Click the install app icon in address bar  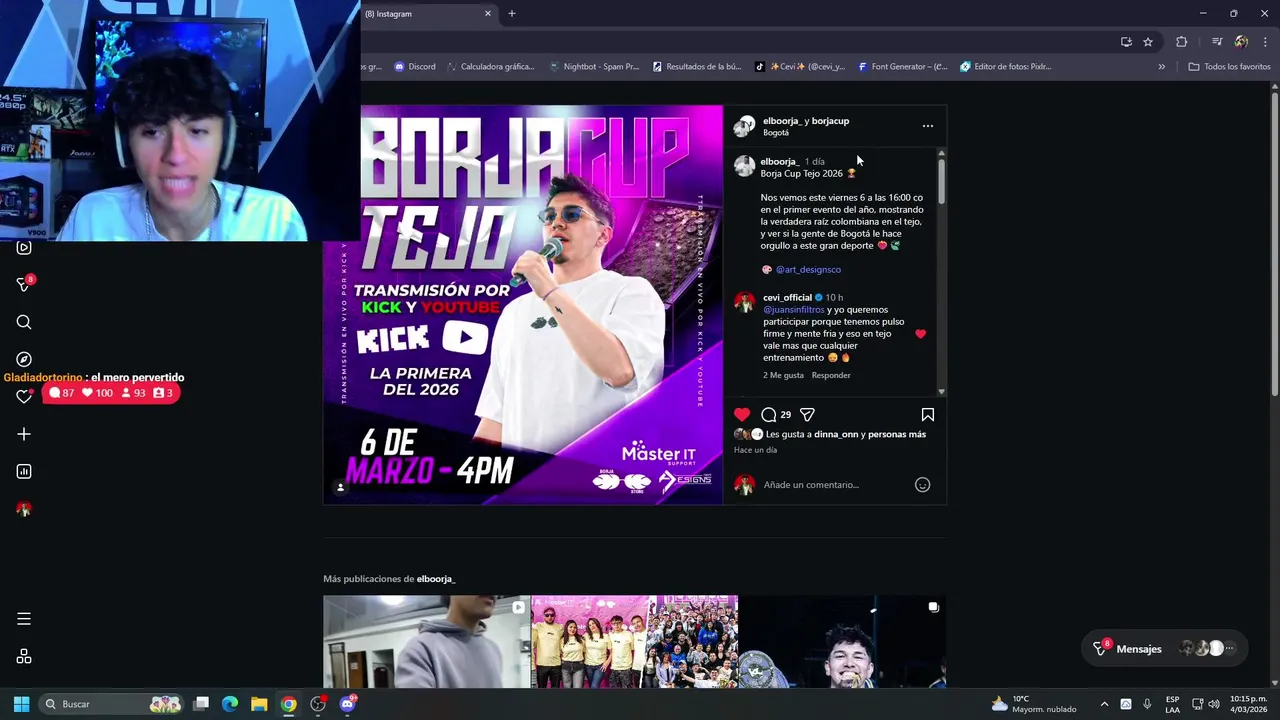click(x=1126, y=42)
